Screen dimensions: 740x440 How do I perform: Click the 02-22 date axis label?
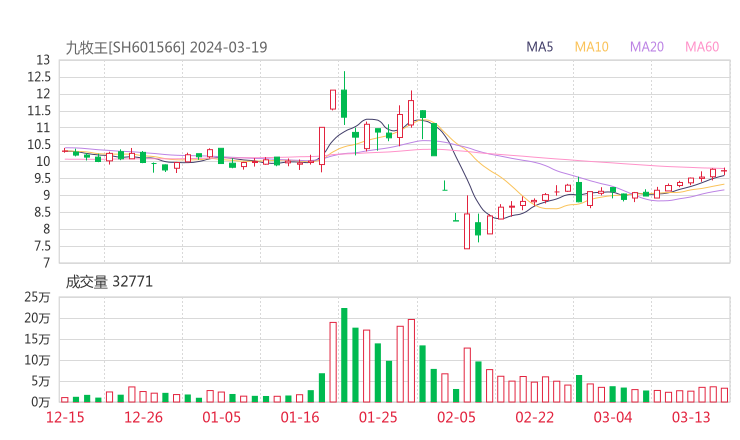[x=534, y=417]
